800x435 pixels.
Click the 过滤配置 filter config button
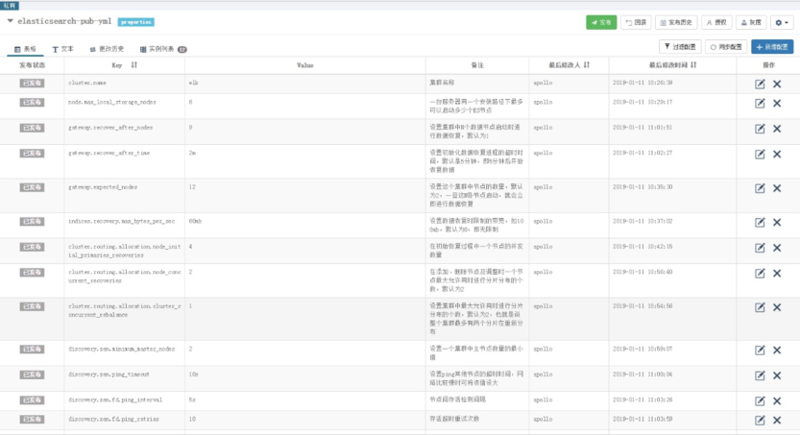click(x=680, y=47)
